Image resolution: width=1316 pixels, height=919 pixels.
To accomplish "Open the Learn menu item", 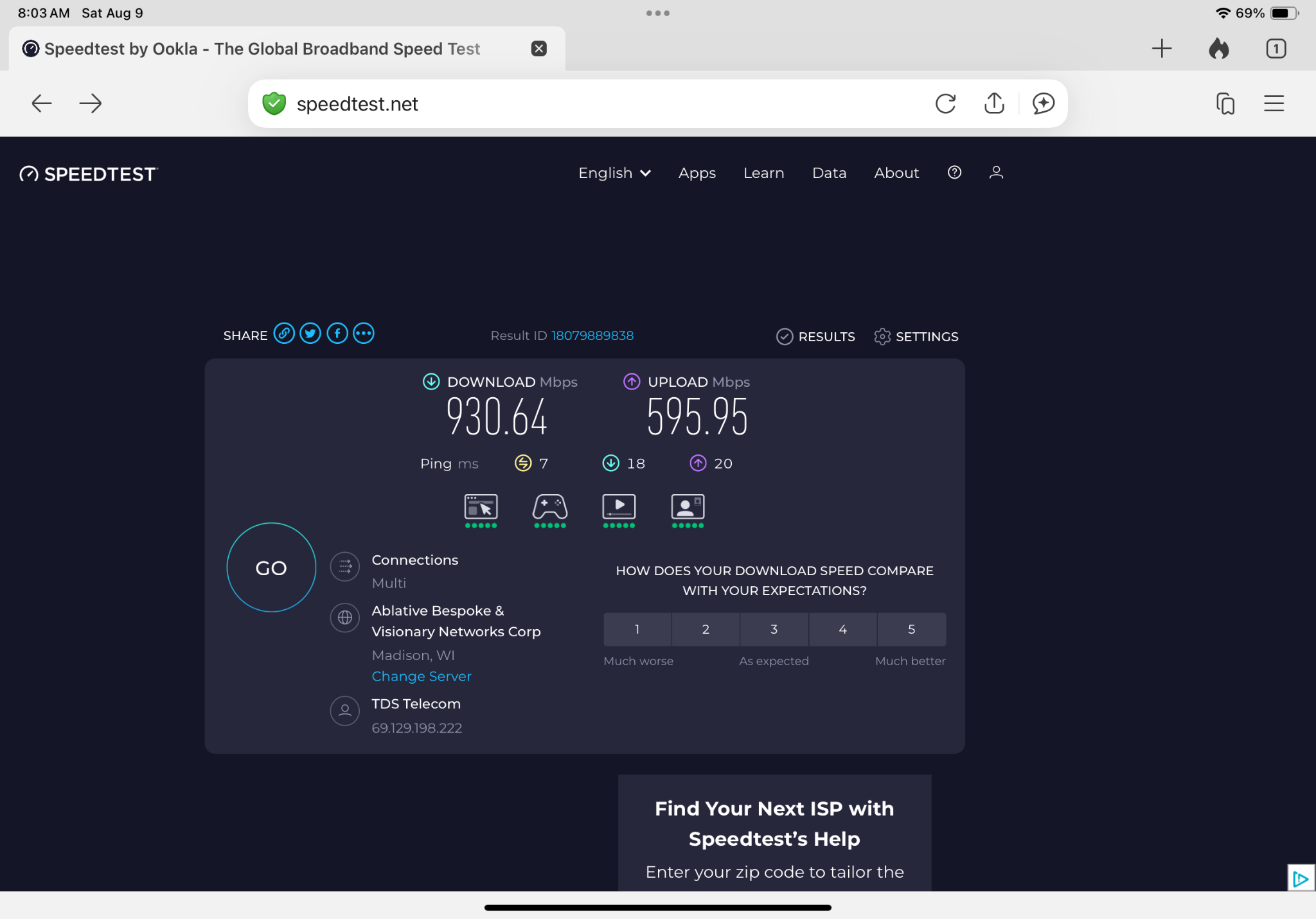I will [763, 173].
